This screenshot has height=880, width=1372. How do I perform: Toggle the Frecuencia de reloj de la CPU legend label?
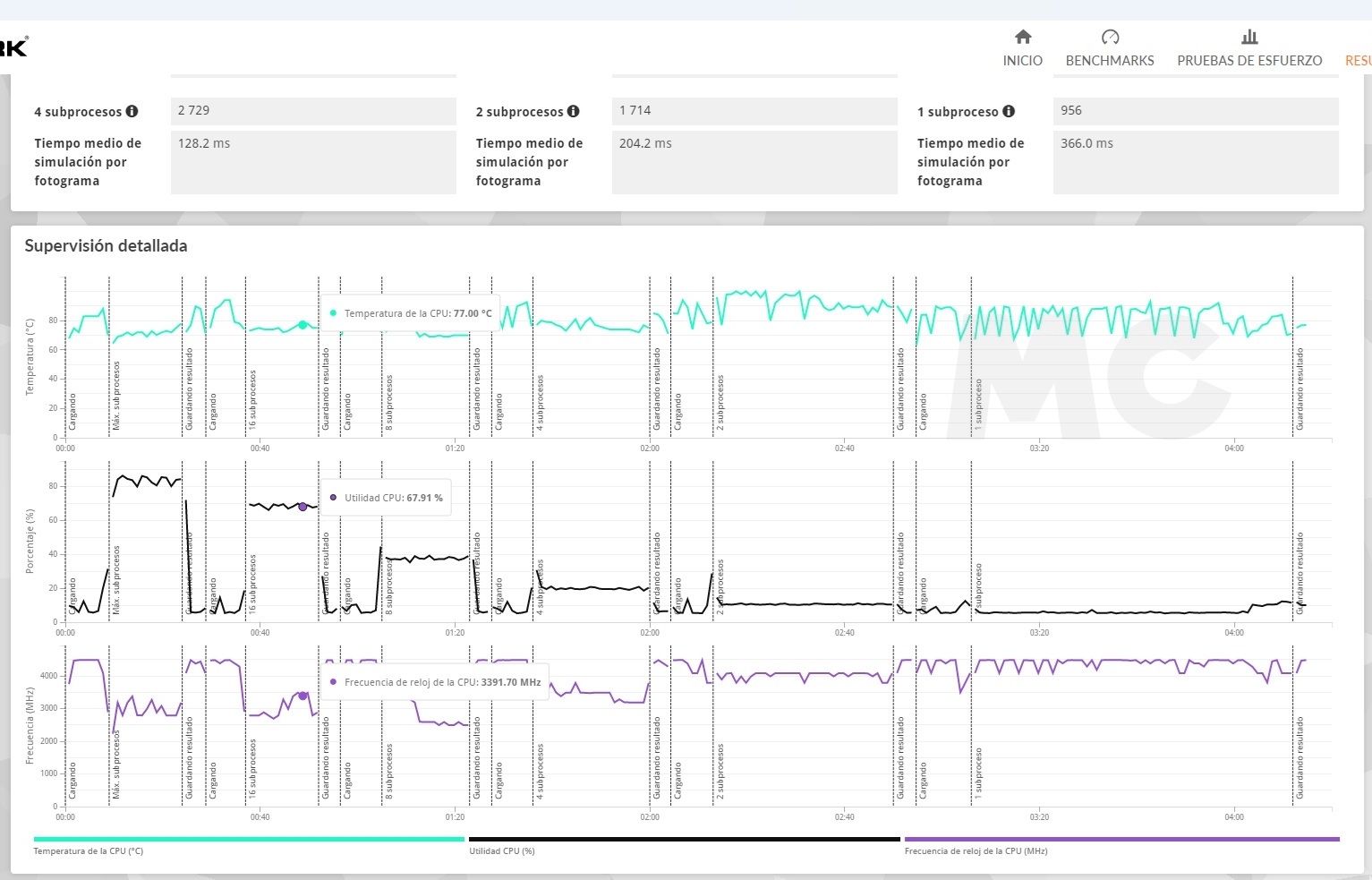[x=976, y=851]
